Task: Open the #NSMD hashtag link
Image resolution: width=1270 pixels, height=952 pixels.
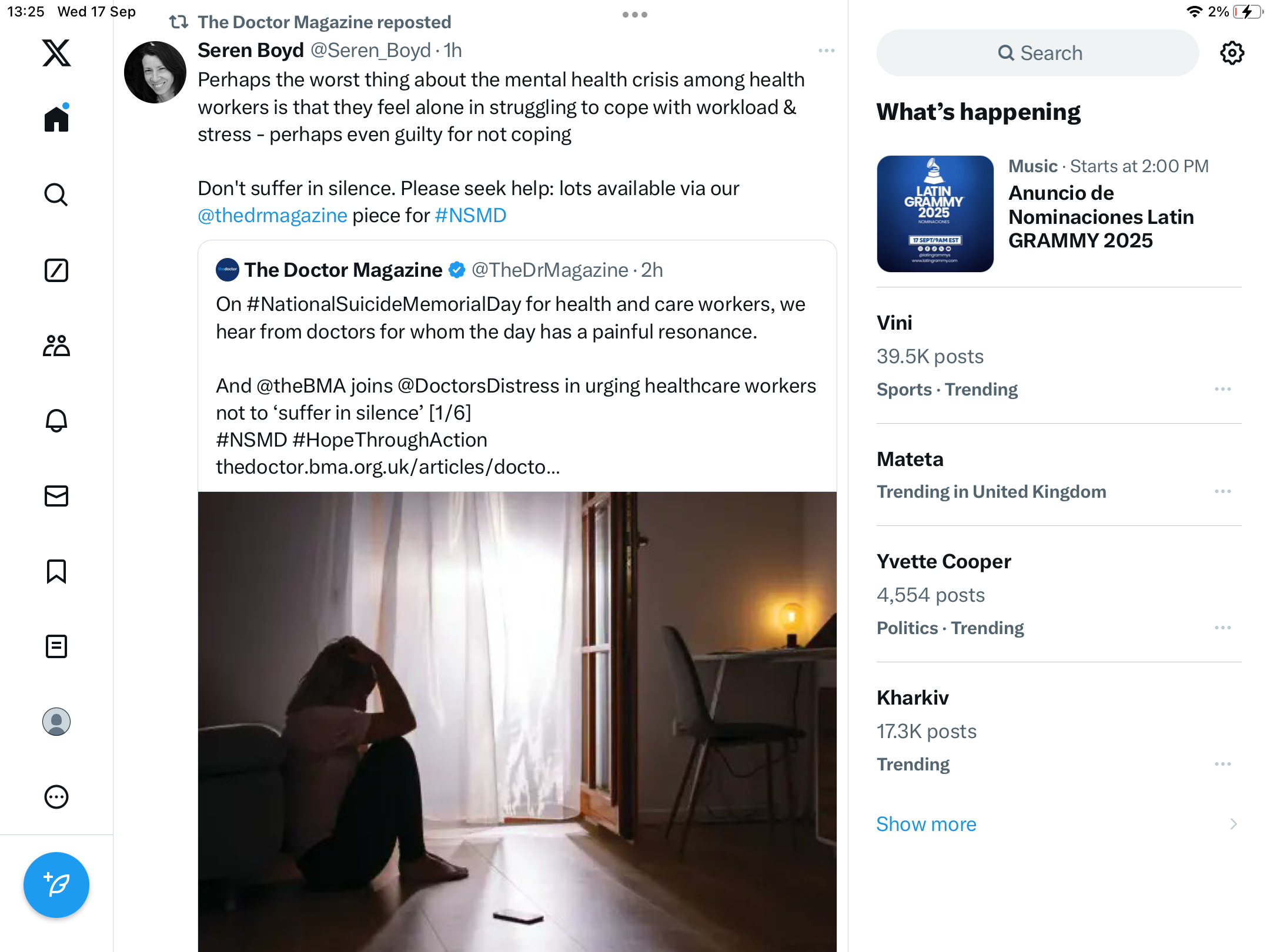Action: click(470, 216)
